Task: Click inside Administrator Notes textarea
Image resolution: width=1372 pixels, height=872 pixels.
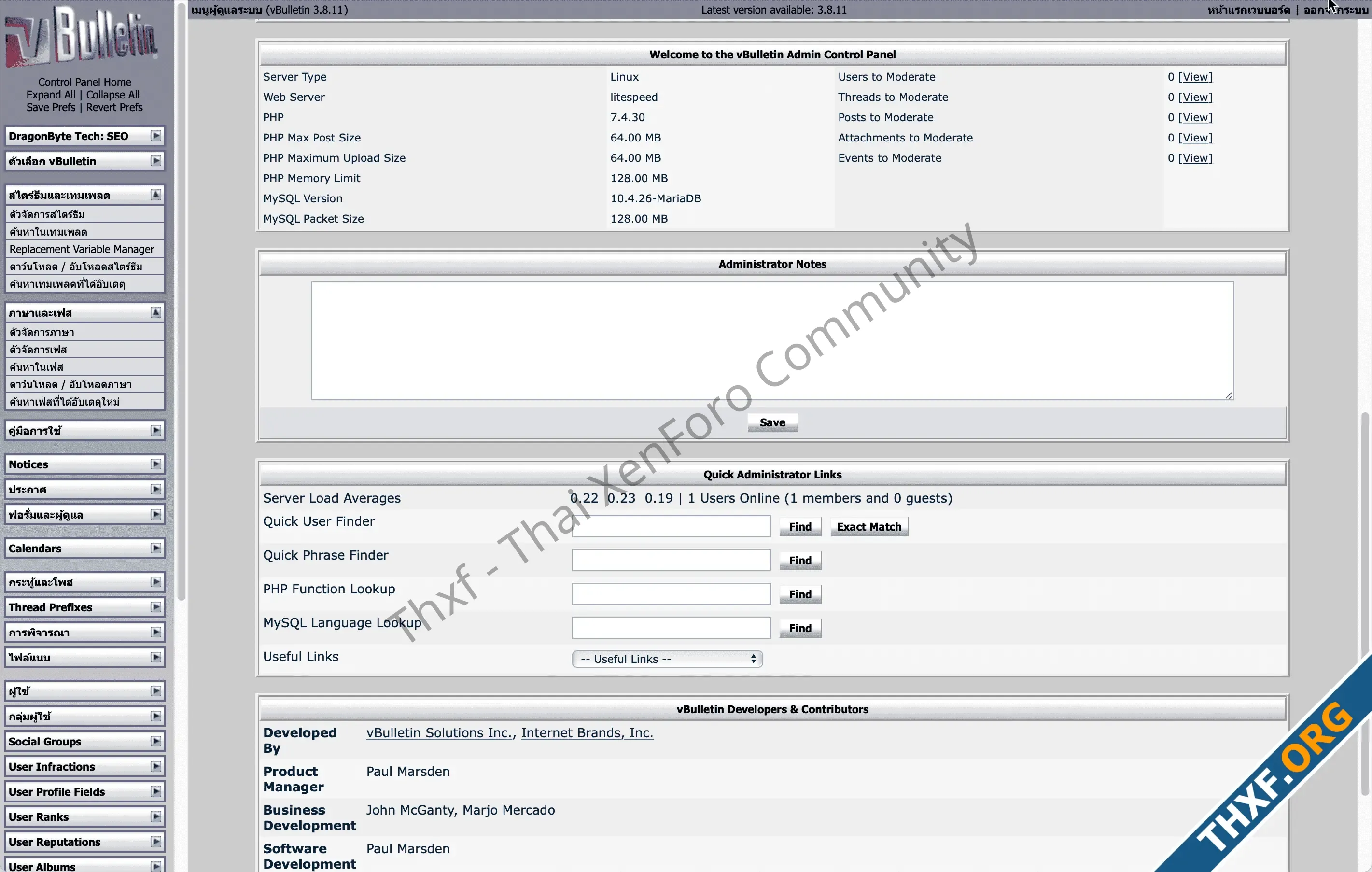Action: point(772,341)
